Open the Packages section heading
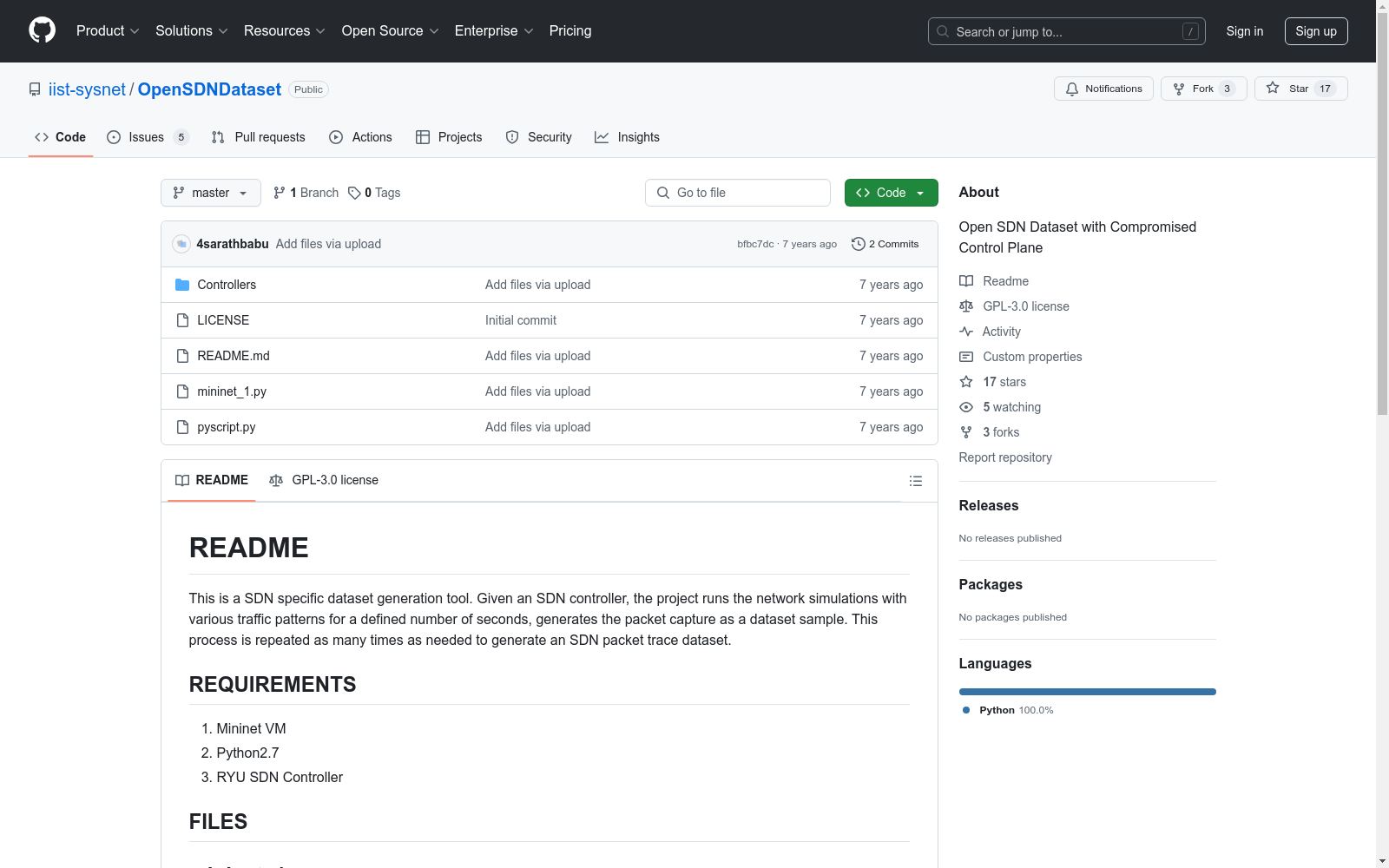Screen dimensions: 1389x868 pyautogui.click(x=991, y=584)
